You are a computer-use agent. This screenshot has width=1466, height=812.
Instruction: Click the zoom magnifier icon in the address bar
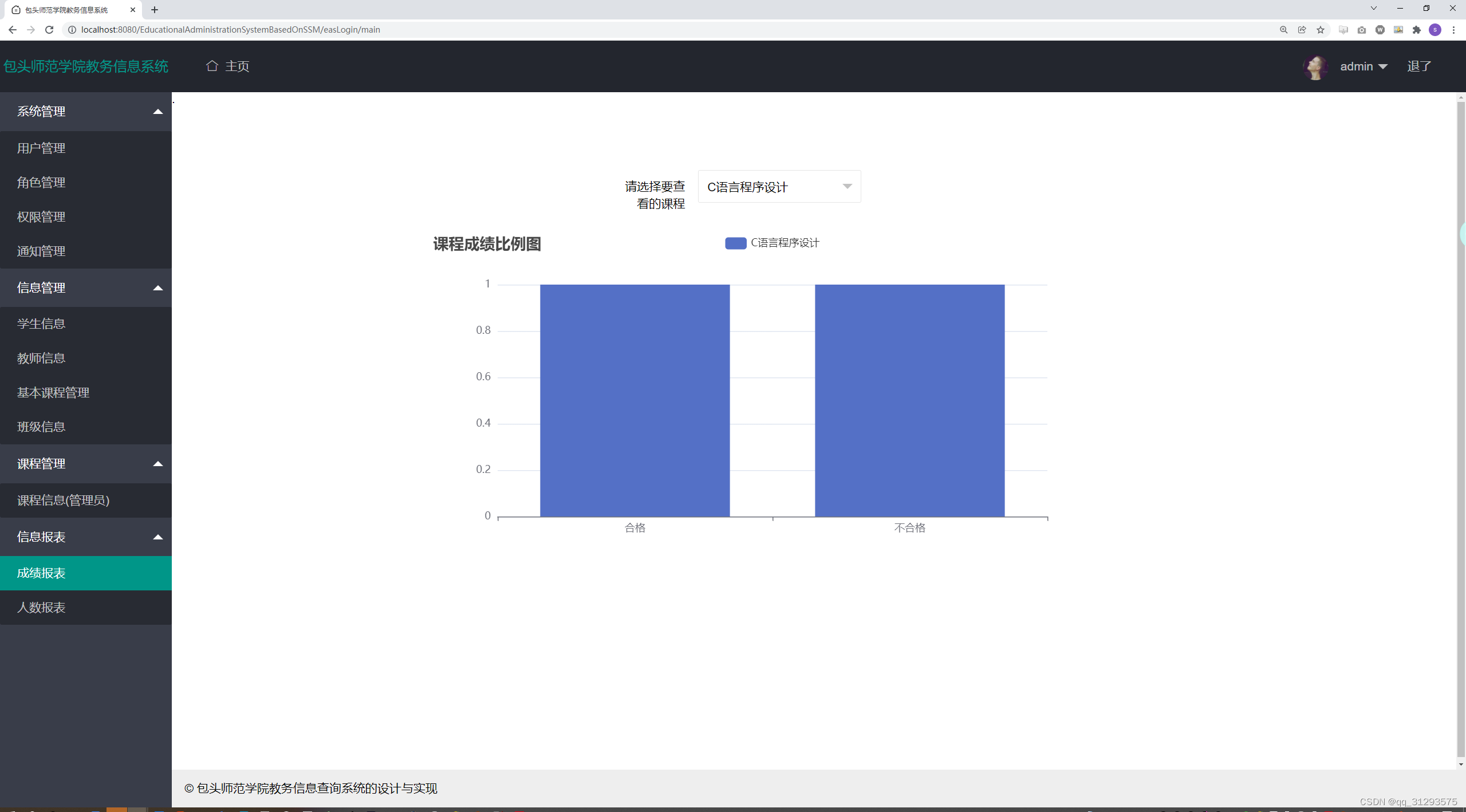1284,30
